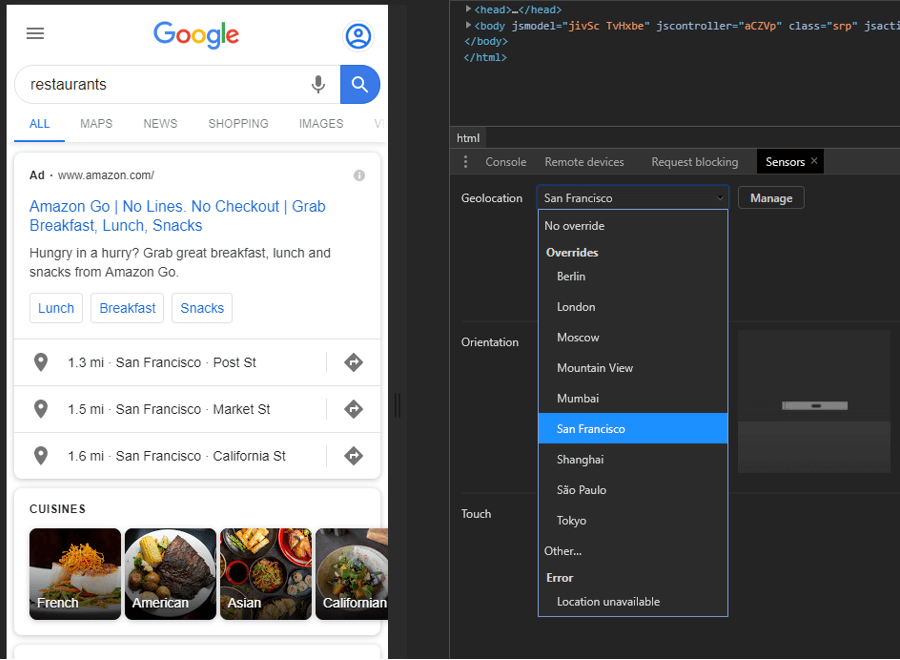The width and height of the screenshot is (900, 660).
Task: Click the ad info icon
Action: pos(359,176)
